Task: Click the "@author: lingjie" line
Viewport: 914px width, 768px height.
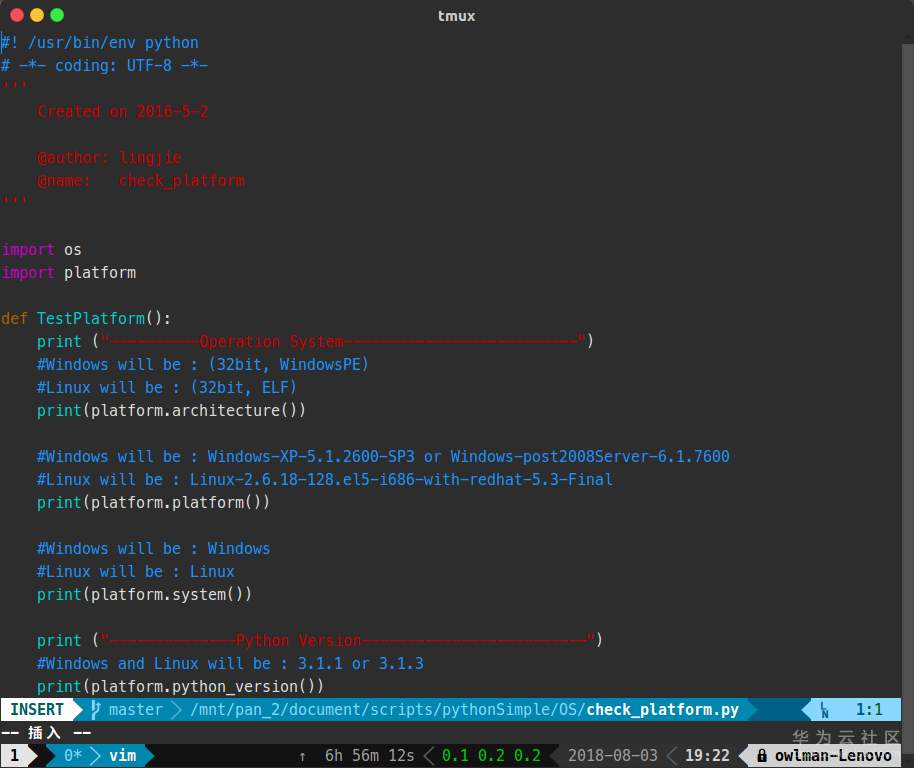Action: pyautogui.click(x=109, y=157)
